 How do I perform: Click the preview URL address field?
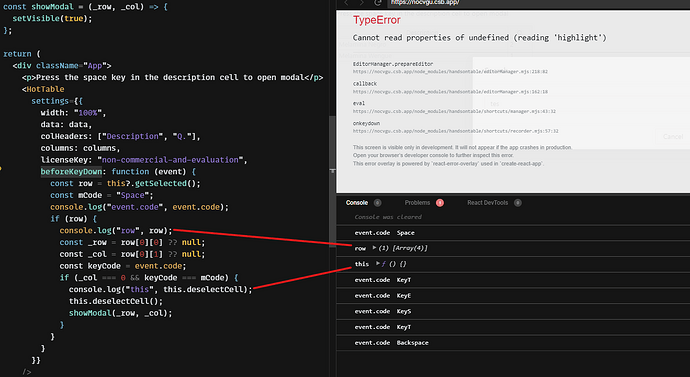coord(538,3)
